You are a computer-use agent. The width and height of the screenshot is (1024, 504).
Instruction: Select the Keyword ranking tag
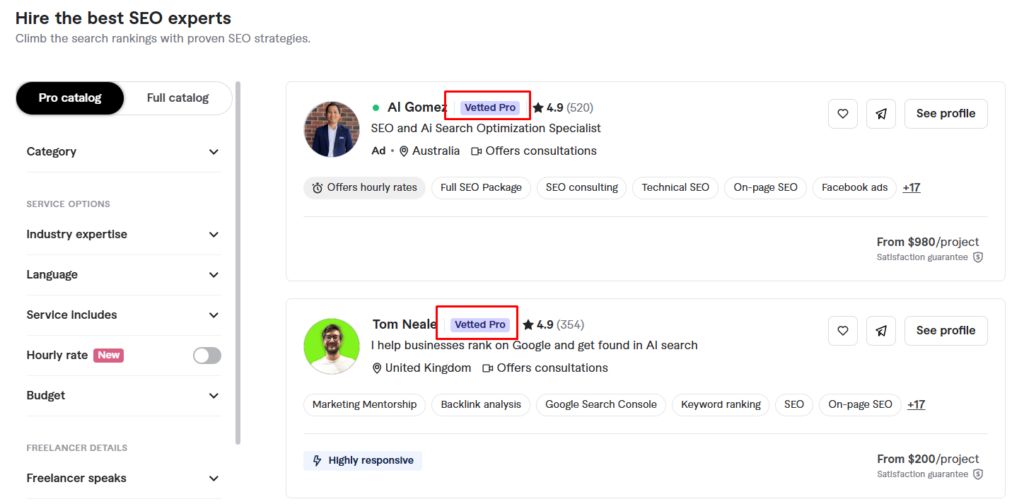721,405
